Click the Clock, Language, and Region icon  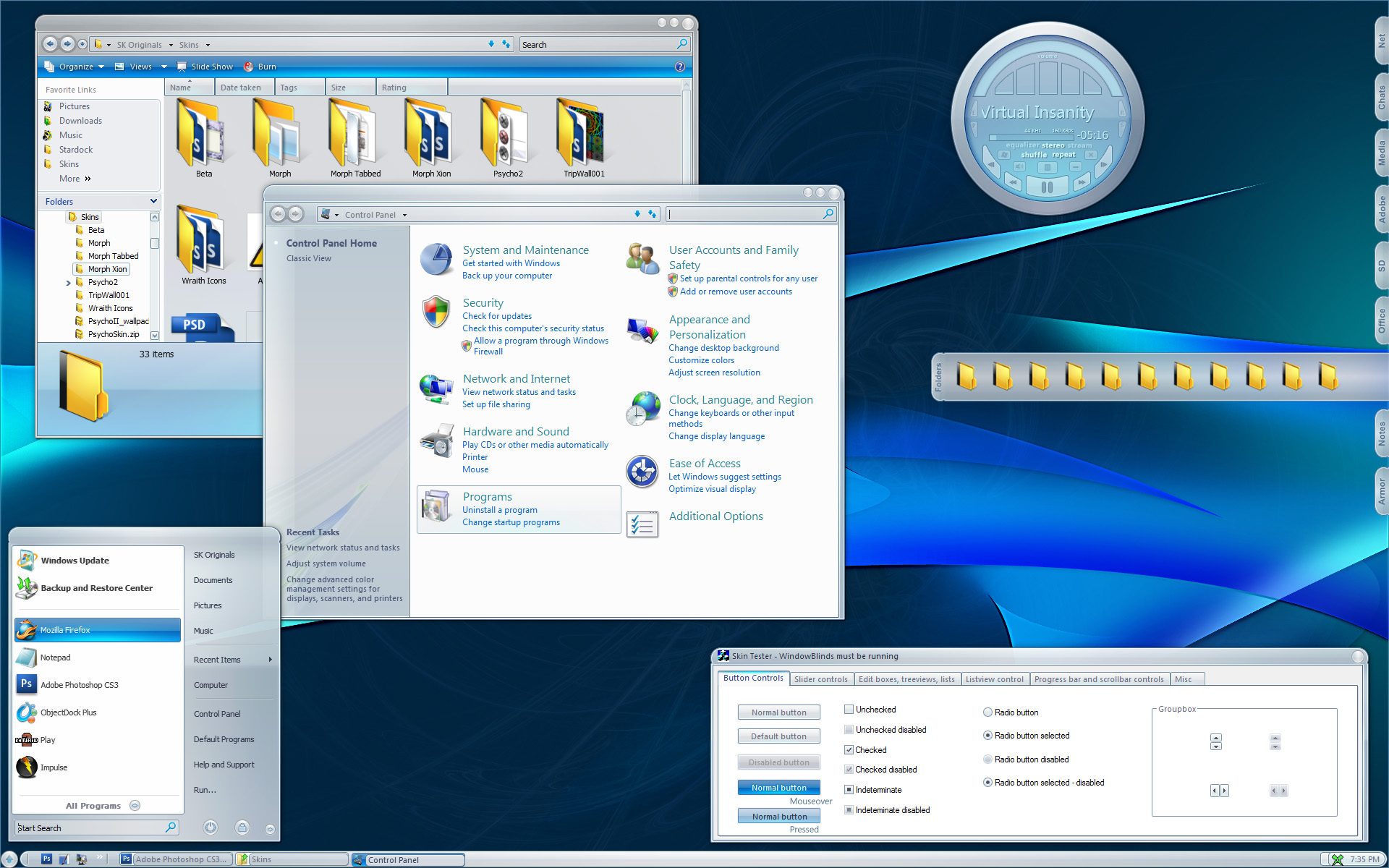[642, 409]
